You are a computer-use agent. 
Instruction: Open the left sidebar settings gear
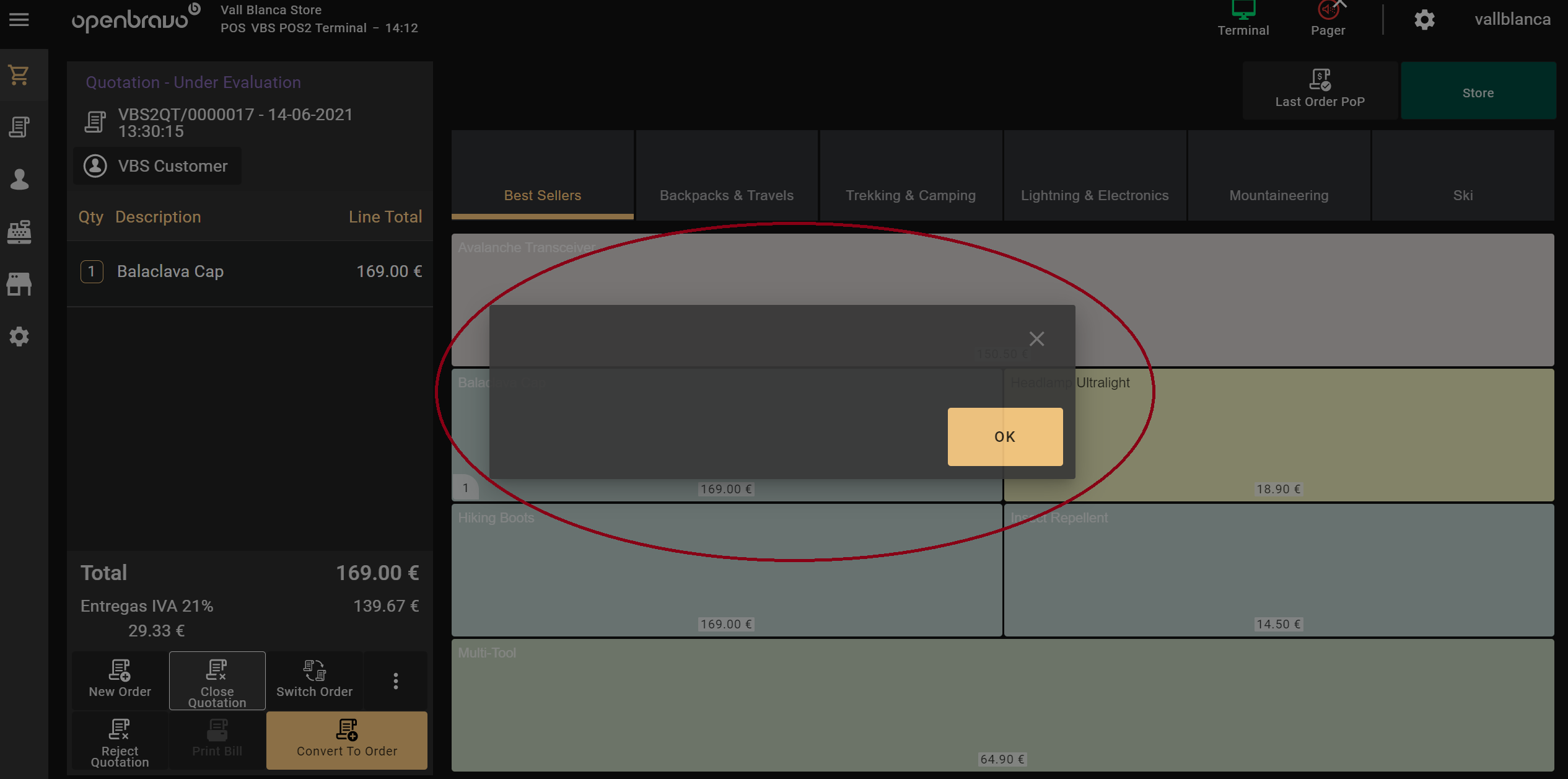(x=19, y=337)
